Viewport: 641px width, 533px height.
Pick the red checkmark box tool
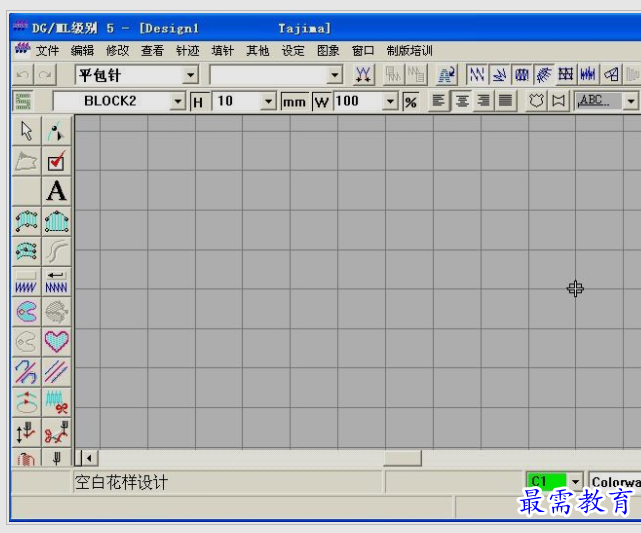tap(56, 161)
